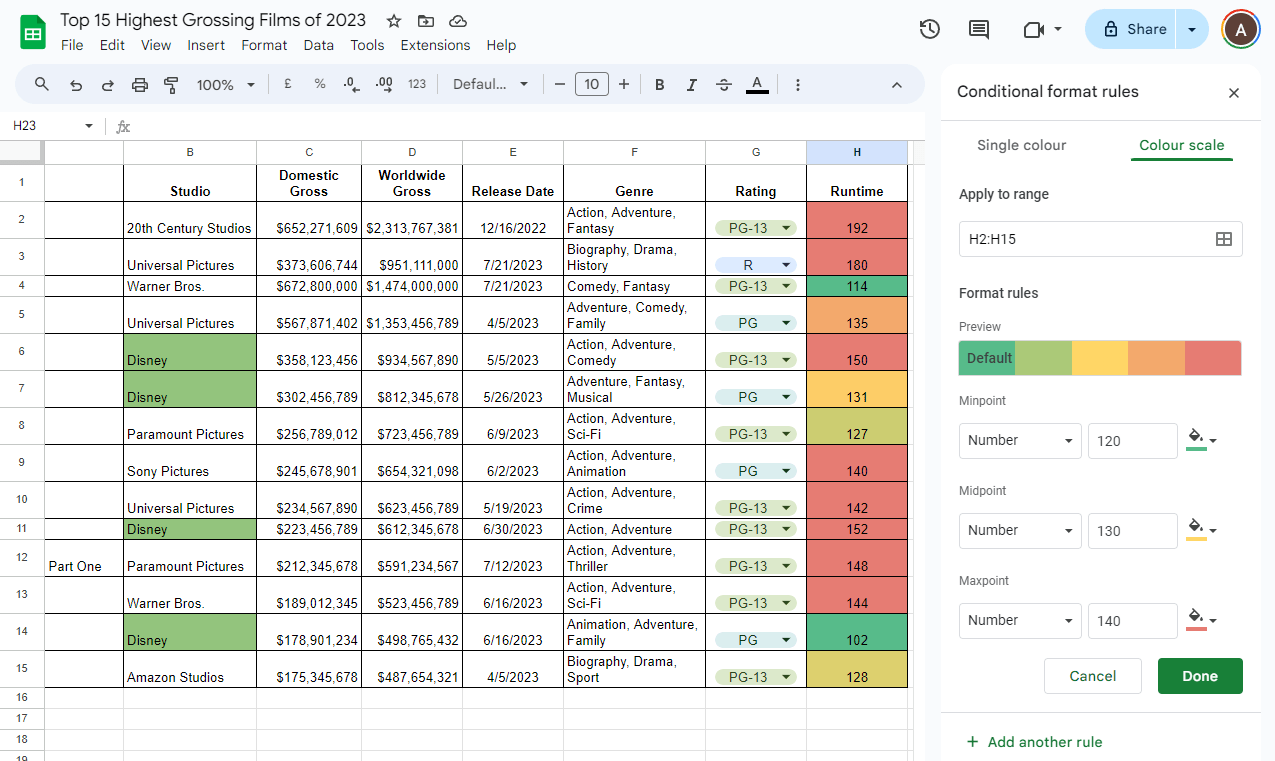
Task: Open the Google account avatar
Action: coord(1241,30)
